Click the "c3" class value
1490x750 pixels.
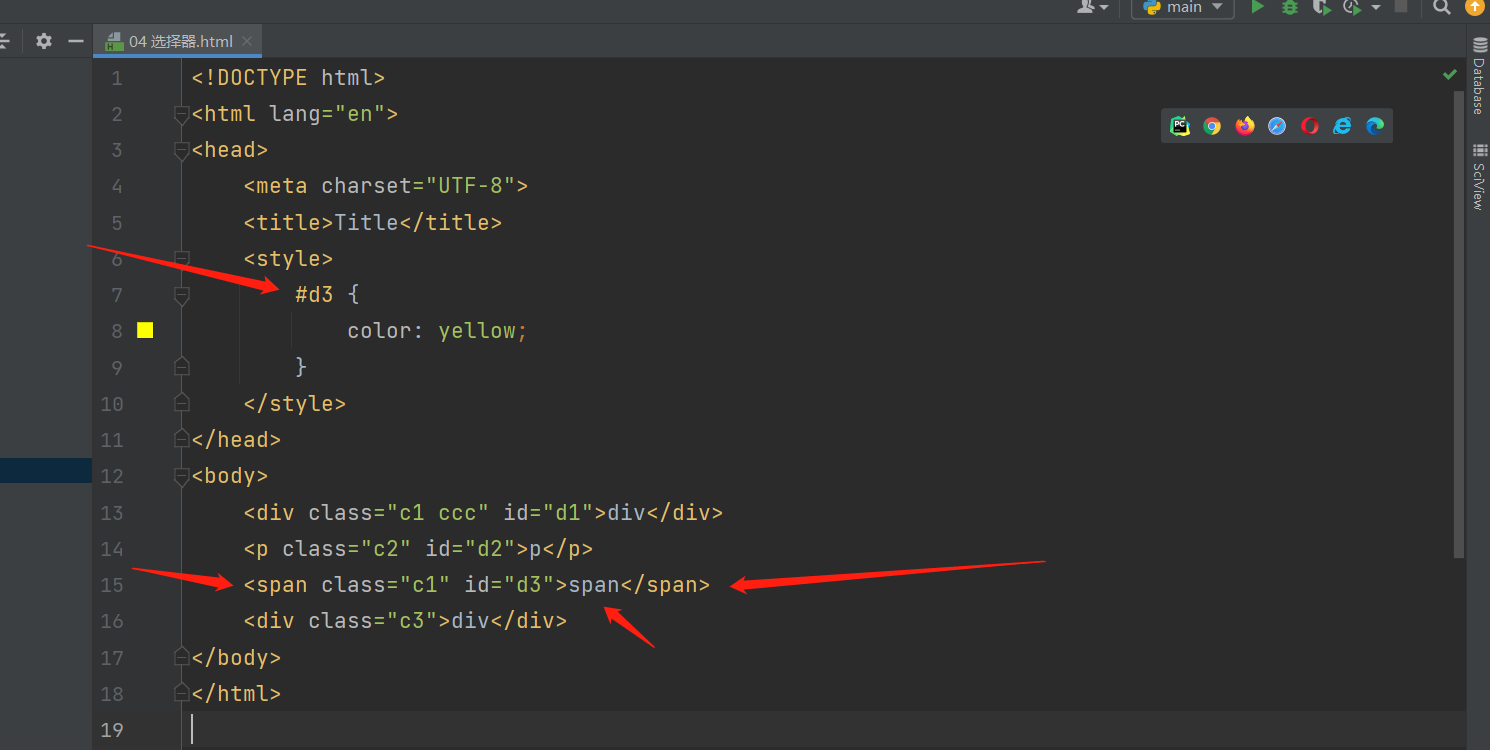coord(412,621)
